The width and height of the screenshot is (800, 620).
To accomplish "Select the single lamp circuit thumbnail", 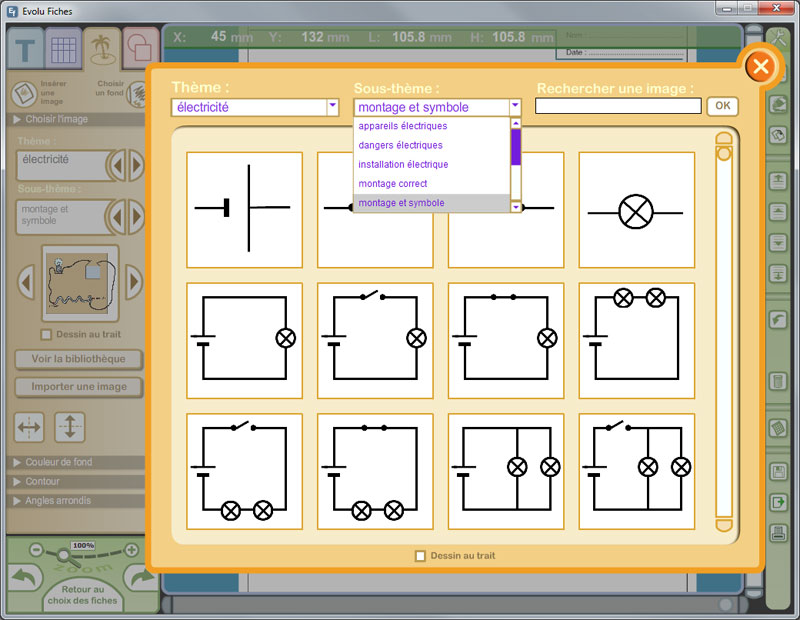I will click(x=636, y=210).
